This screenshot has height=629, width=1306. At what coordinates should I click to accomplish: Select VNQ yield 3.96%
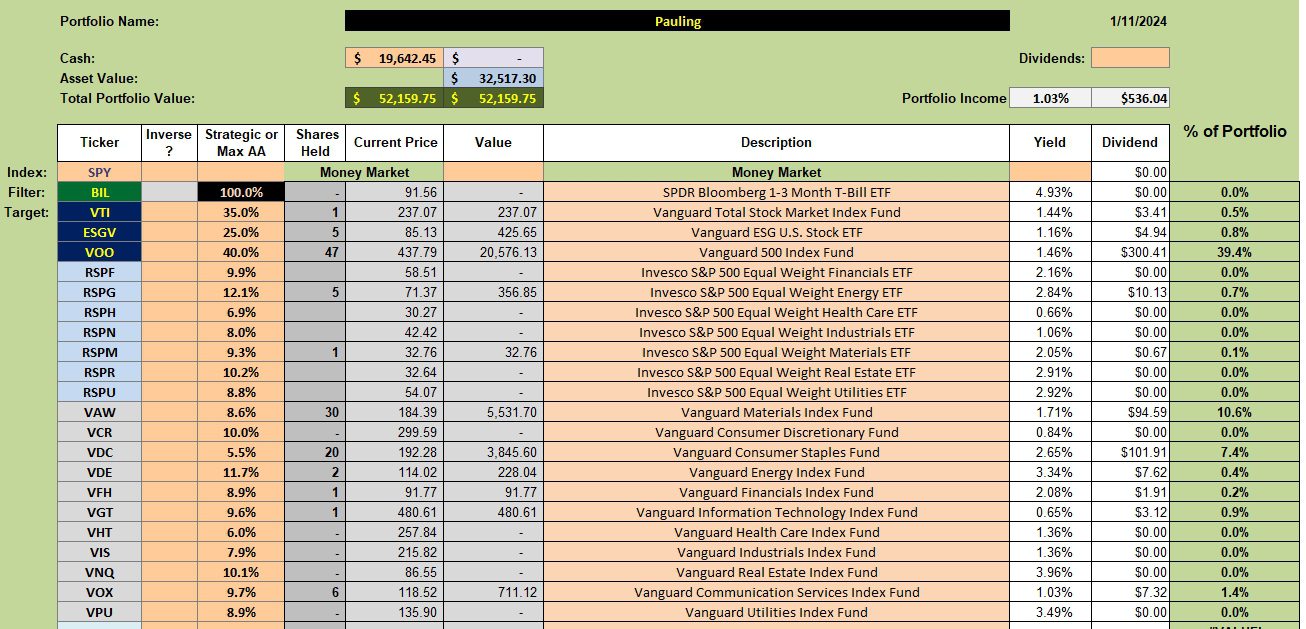click(x=1050, y=572)
